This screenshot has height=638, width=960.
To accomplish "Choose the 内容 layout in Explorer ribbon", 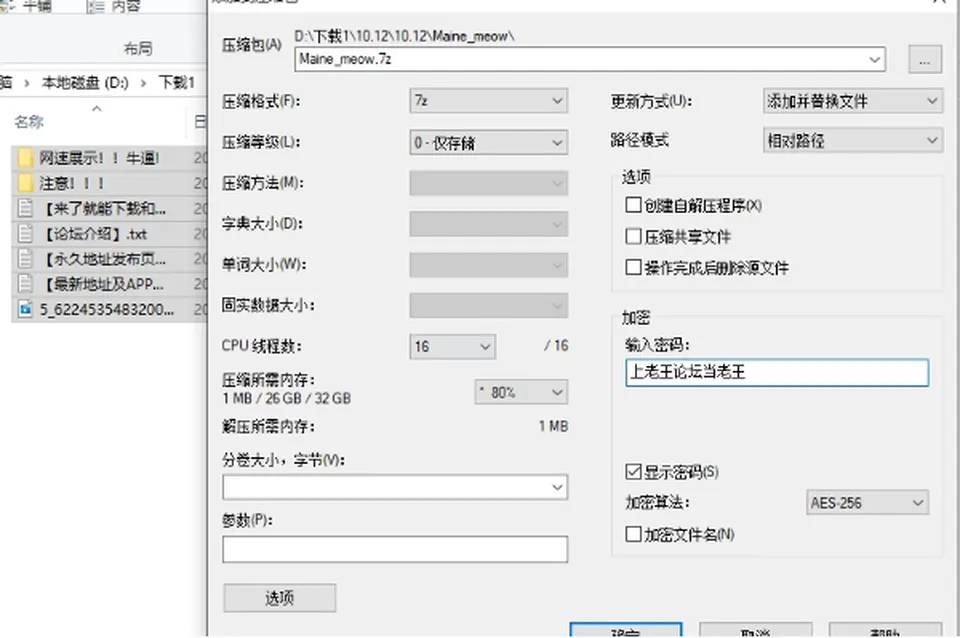I will pyautogui.click(x=115, y=7).
